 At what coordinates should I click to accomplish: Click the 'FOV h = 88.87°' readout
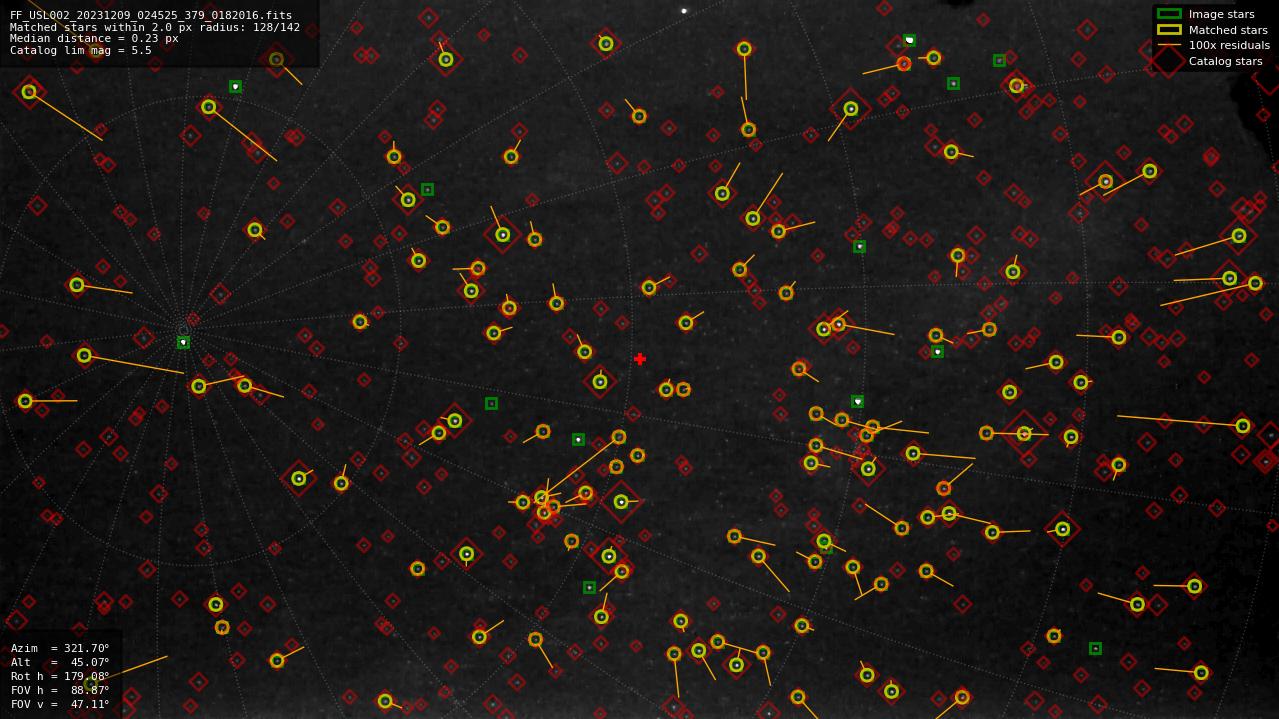click(x=60, y=690)
